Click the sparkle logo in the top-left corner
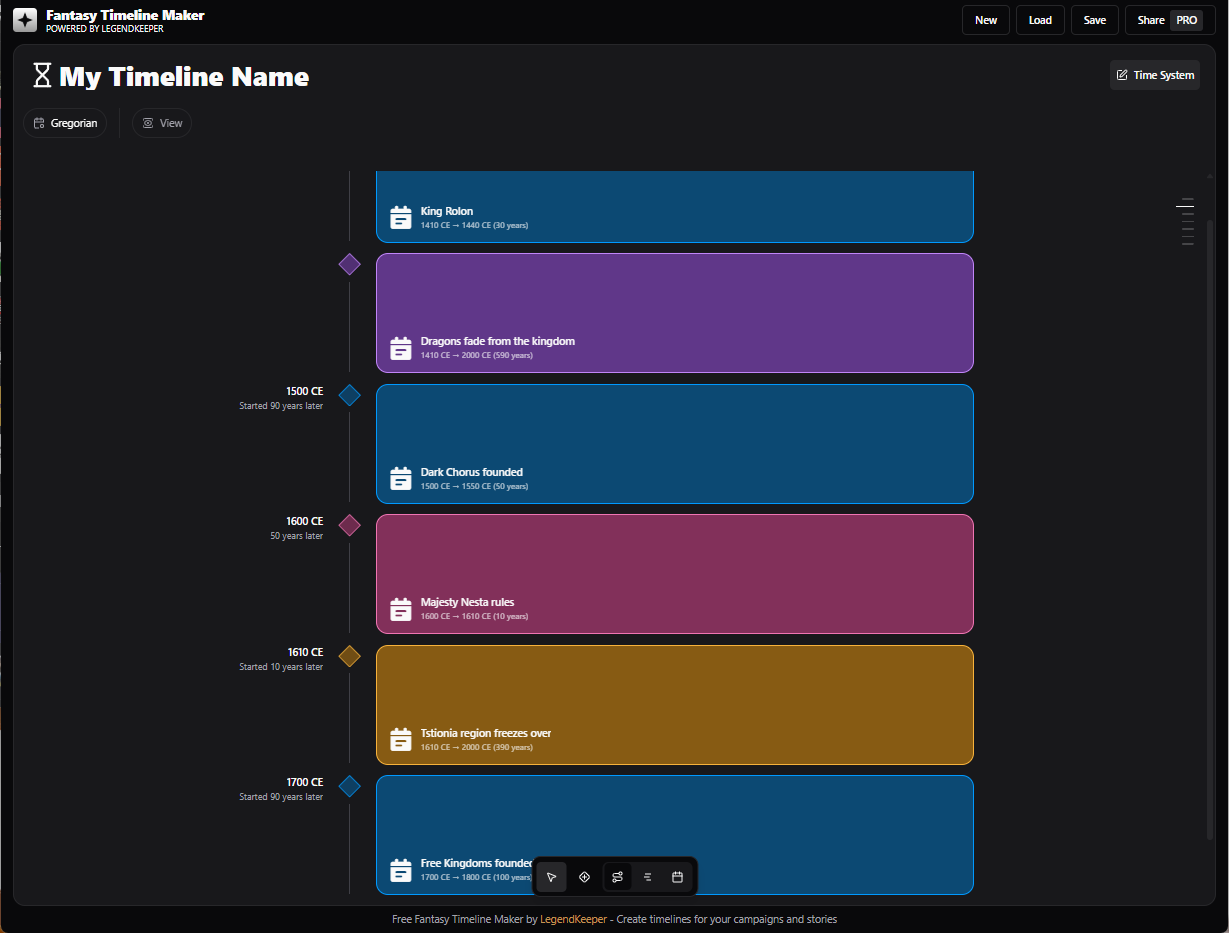 coord(25,19)
